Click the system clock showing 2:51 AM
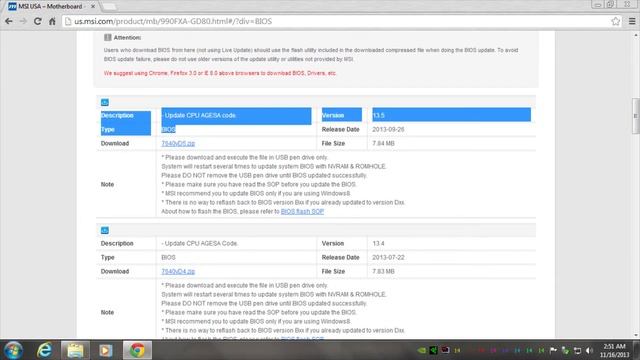Viewport: 640px width, 360px height. pyautogui.click(x=614, y=350)
